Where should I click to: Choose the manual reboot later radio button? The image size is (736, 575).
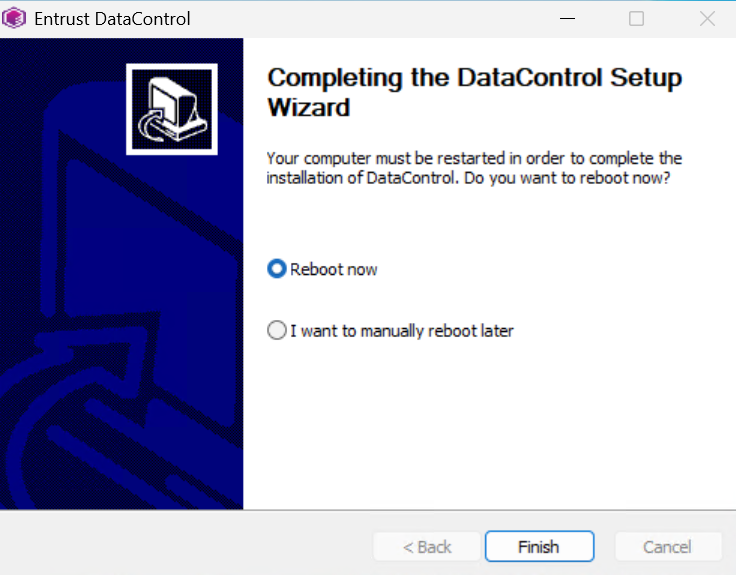pyautogui.click(x=277, y=330)
